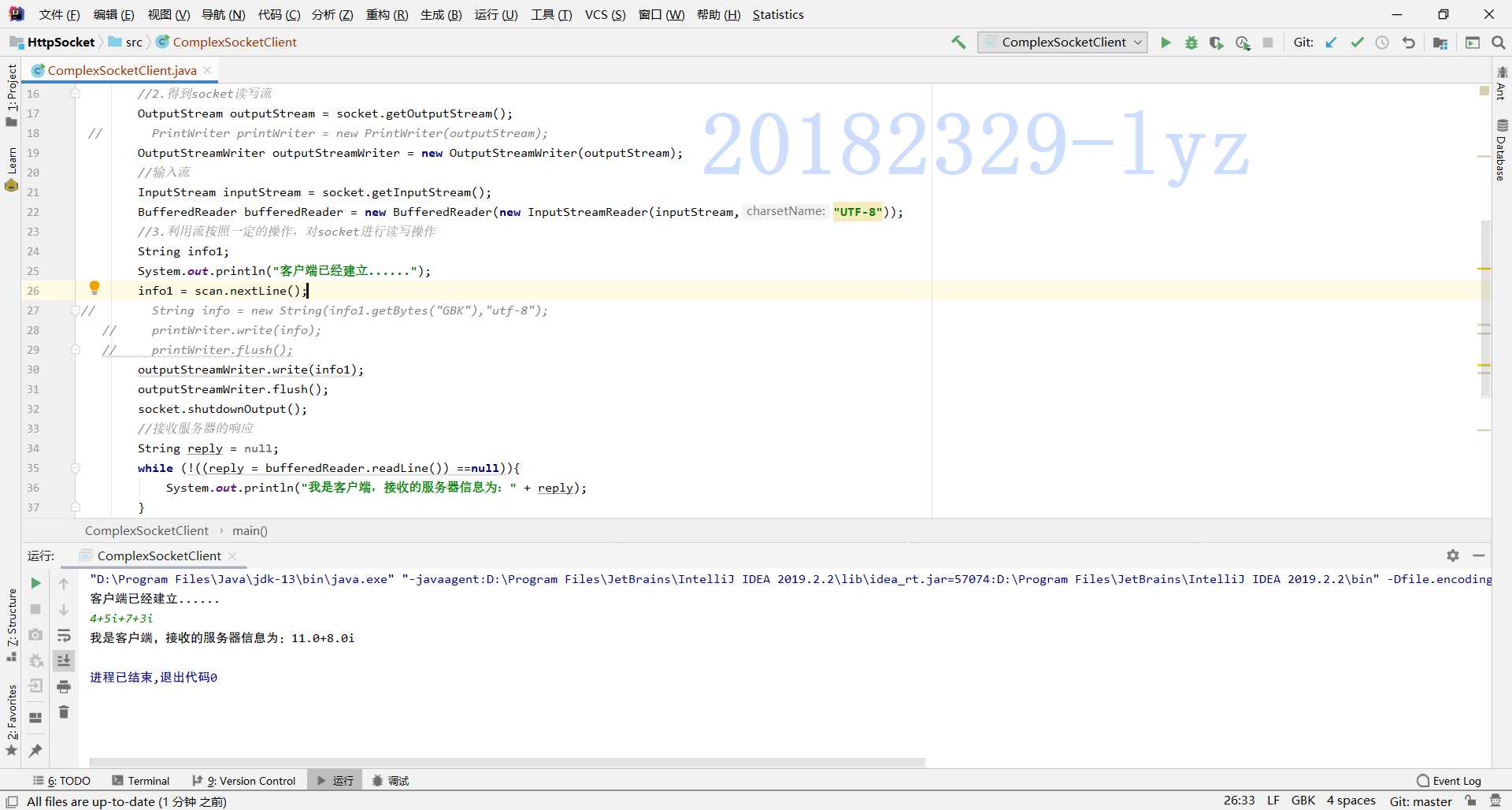The width and height of the screenshot is (1512, 810).
Task: Click the Build Project hammer icon
Action: pyautogui.click(x=958, y=43)
